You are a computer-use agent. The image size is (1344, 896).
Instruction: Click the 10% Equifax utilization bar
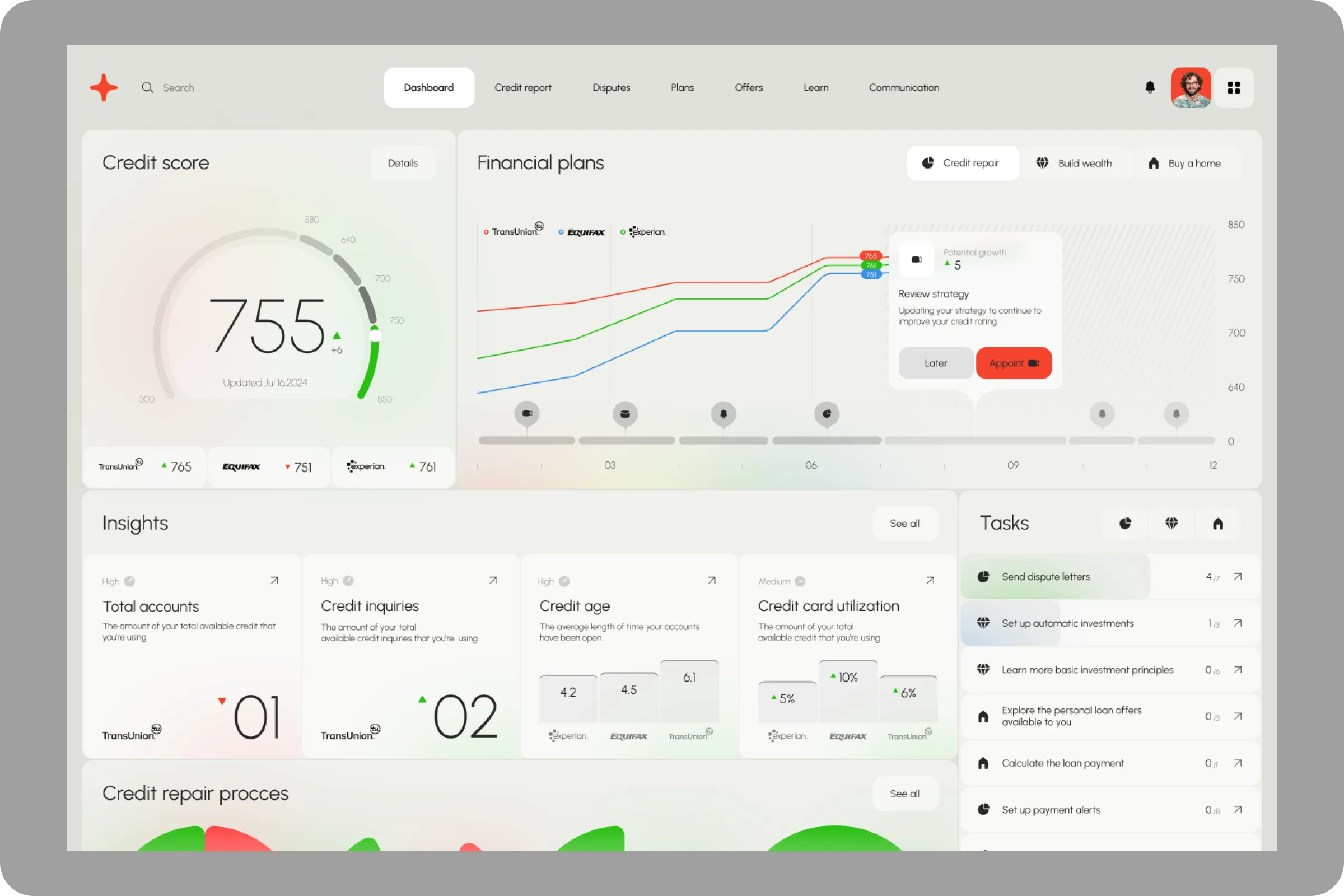click(848, 692)
